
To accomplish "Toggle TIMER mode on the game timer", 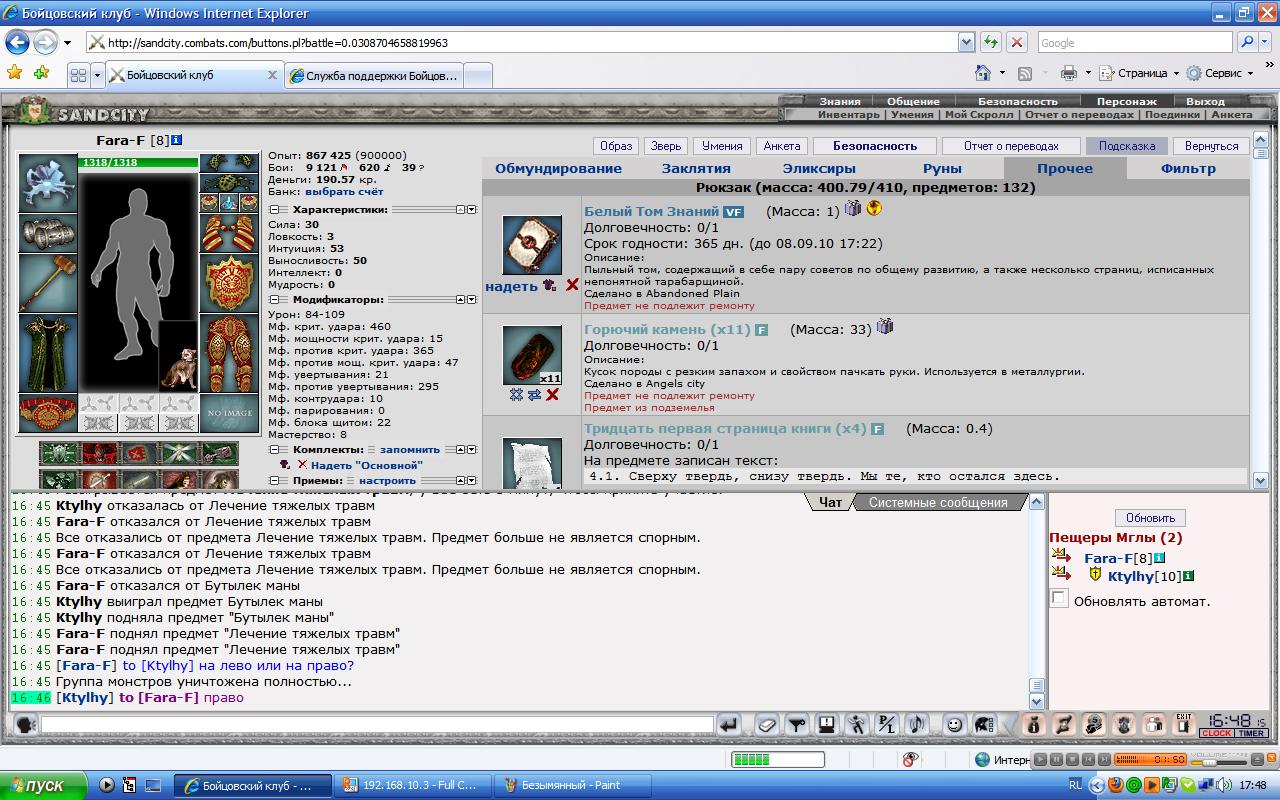I will (x=1251, y=733).
